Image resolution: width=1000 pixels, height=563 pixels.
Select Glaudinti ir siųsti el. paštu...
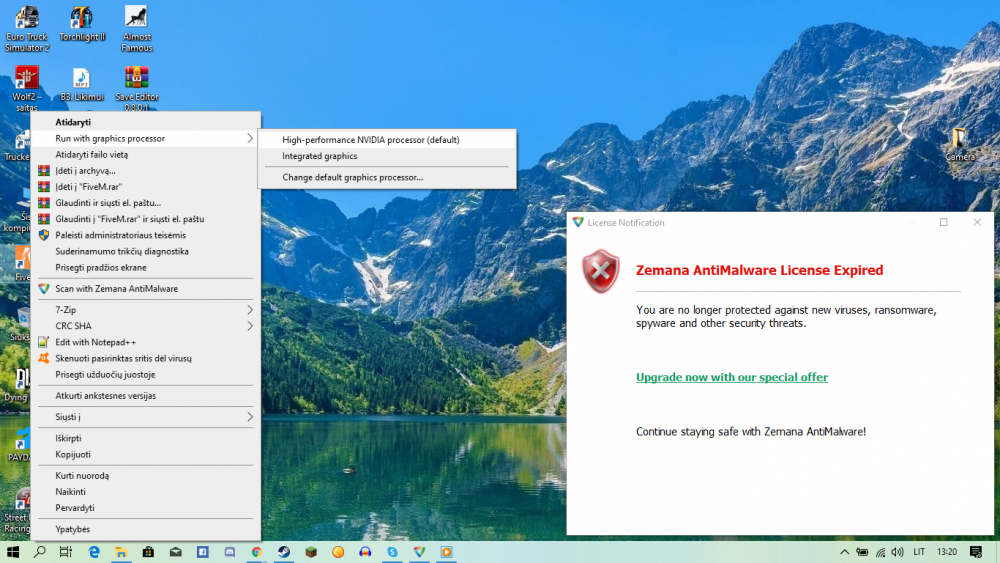coord(146,203)
